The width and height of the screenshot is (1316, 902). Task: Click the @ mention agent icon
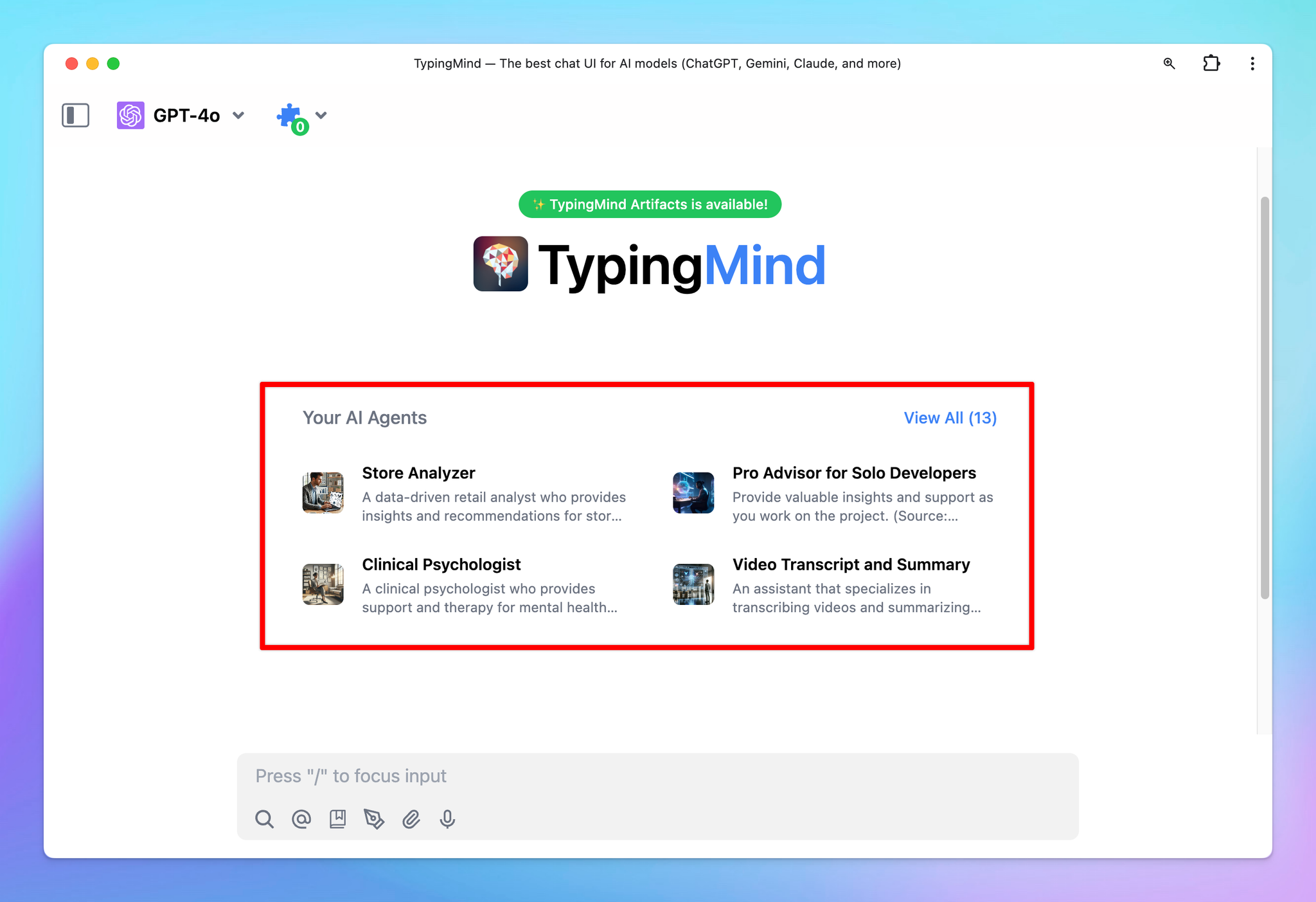point(301,819)
